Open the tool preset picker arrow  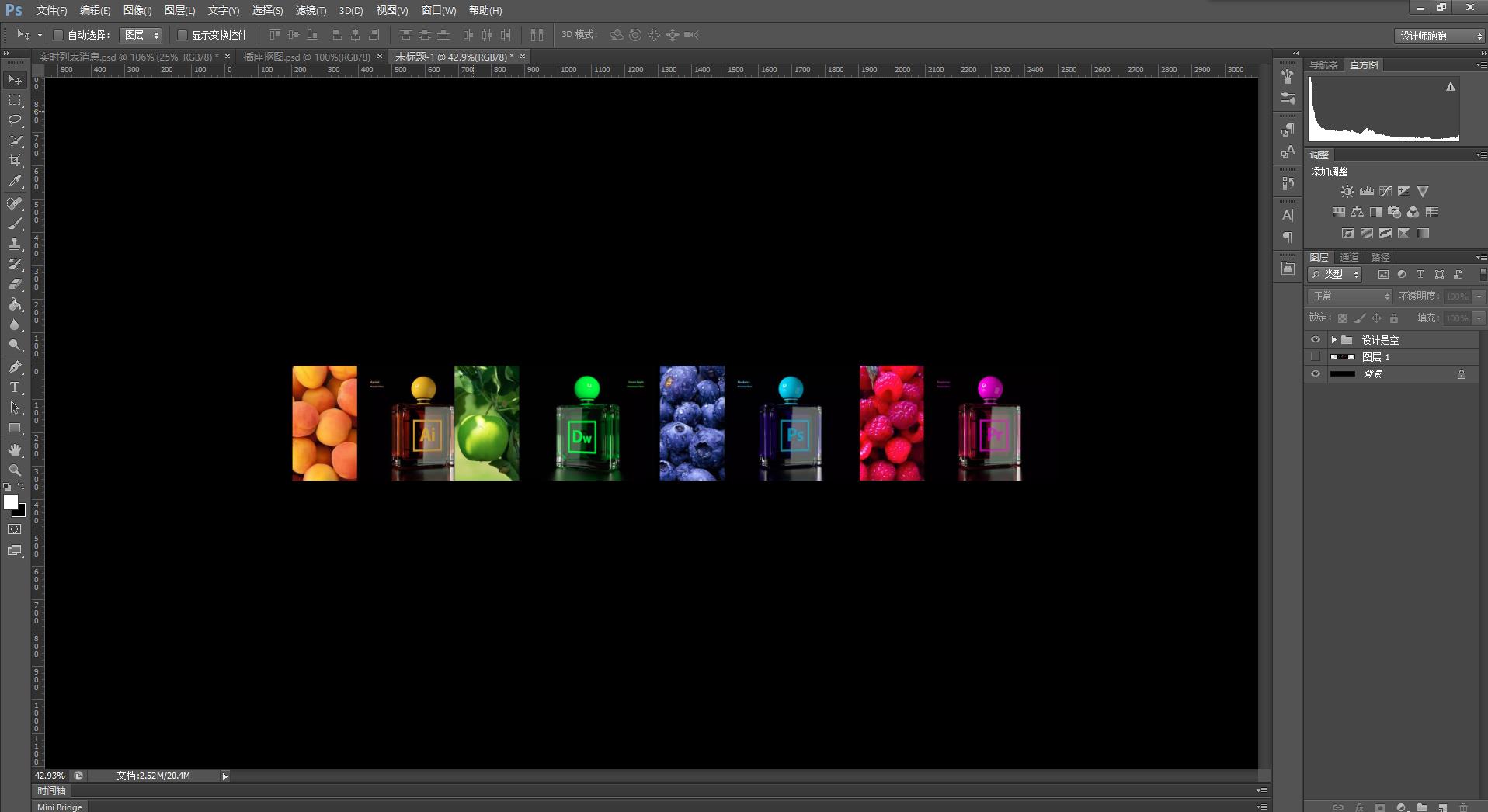[x=40, y=35]
